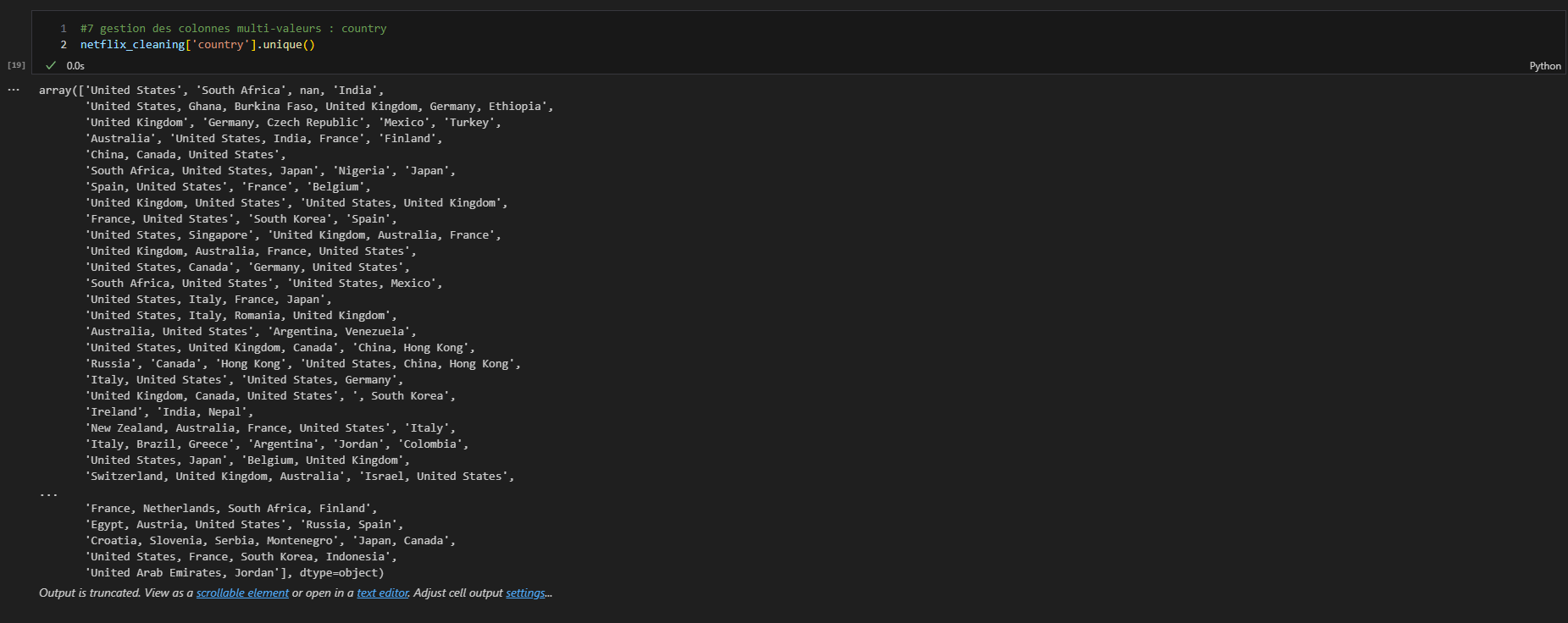Click line number 1 in the cell
The height and width of the screenshot is (623, 1568).
point(64,29)
